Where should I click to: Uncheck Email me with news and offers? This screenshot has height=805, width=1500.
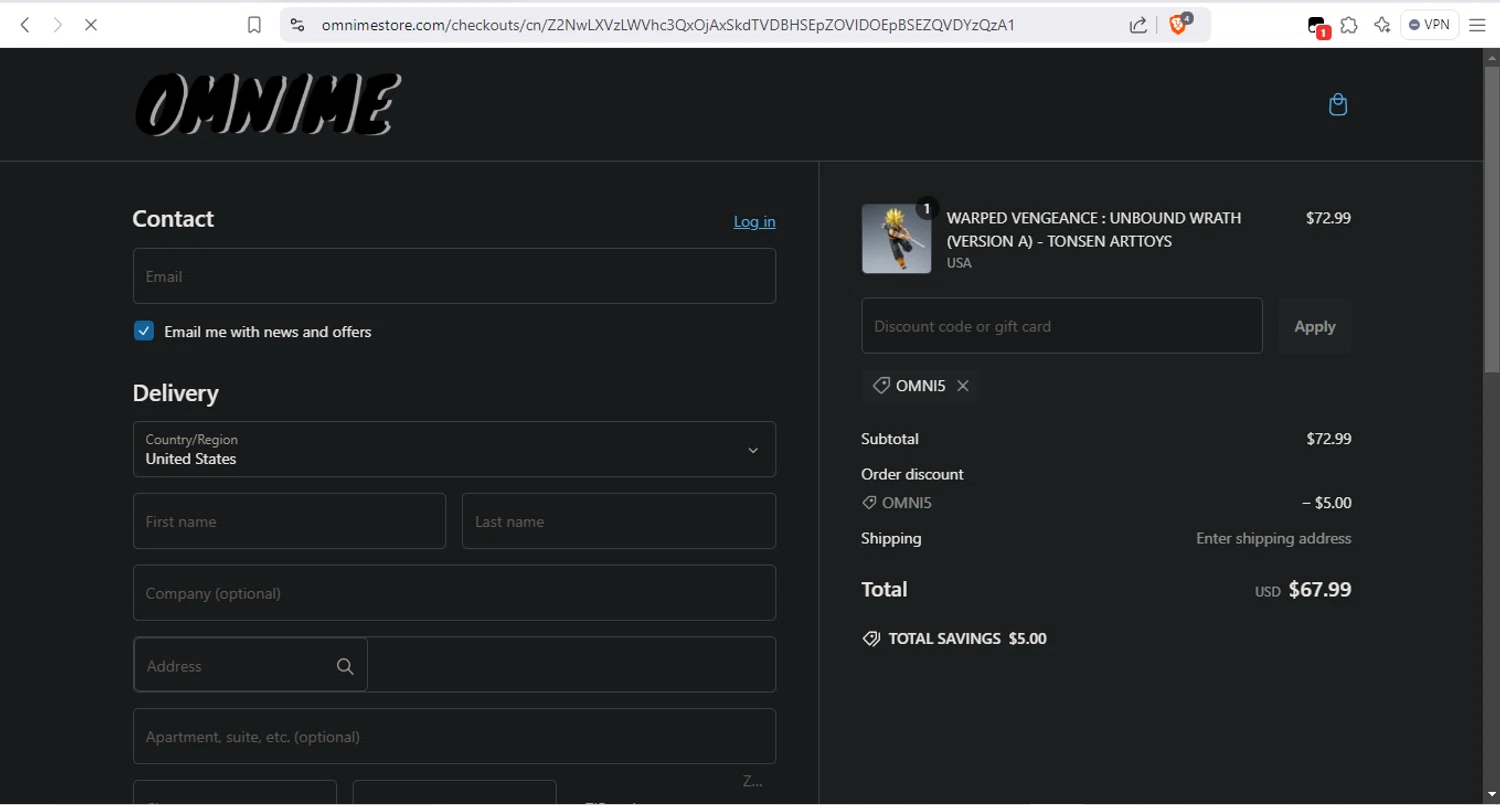tap(144, 331)
